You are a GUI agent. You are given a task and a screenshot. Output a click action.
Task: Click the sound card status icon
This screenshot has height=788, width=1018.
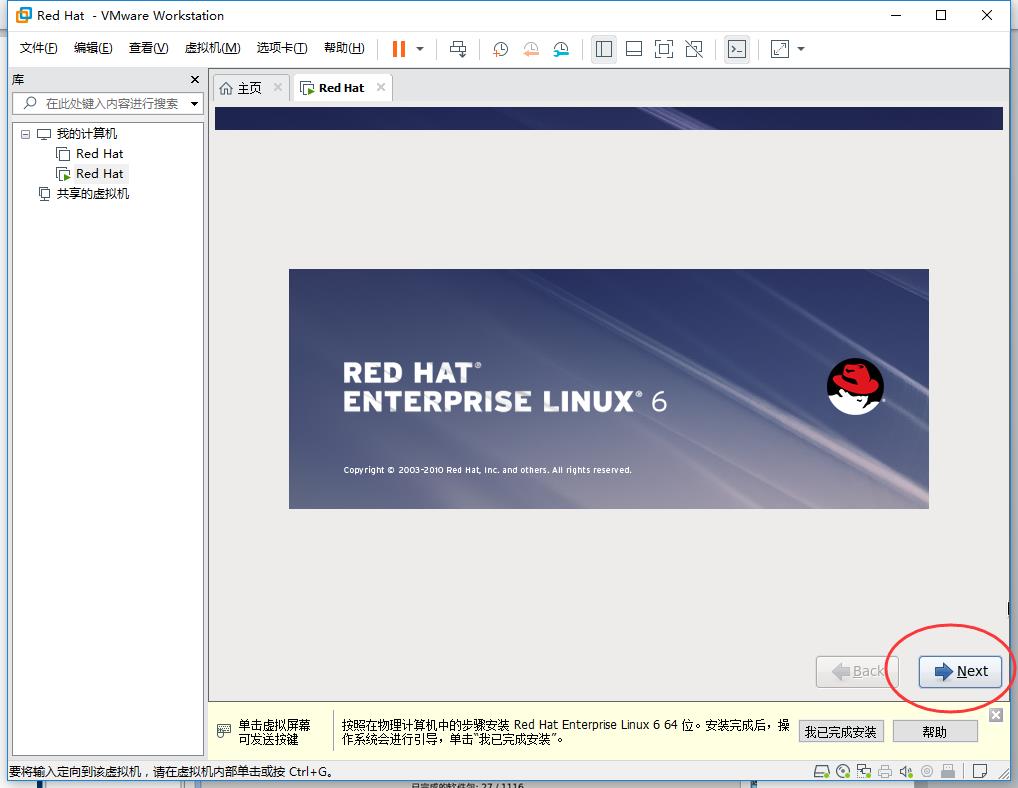pos(906,771)
